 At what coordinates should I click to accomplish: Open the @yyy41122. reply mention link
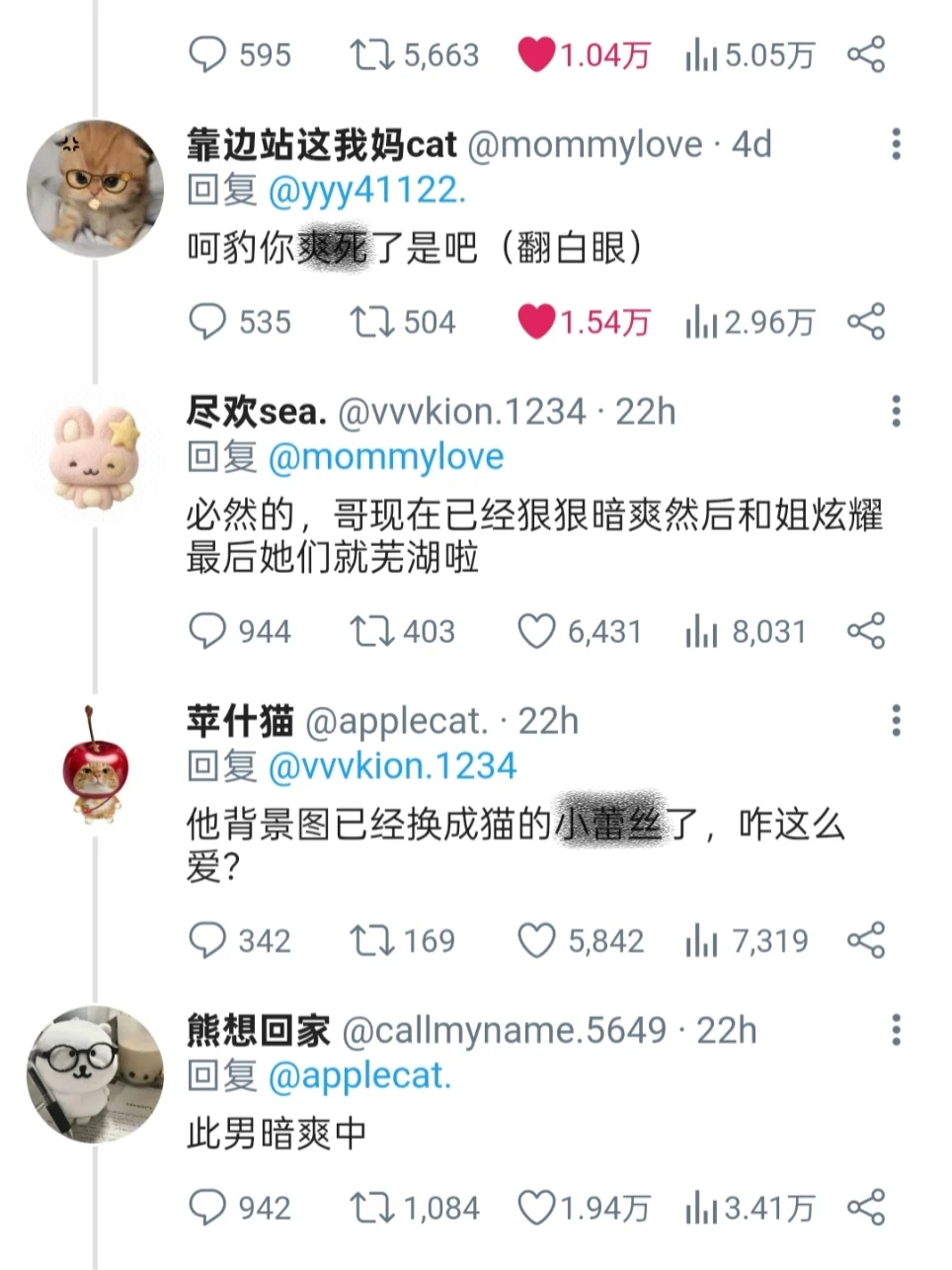(367, 190)
